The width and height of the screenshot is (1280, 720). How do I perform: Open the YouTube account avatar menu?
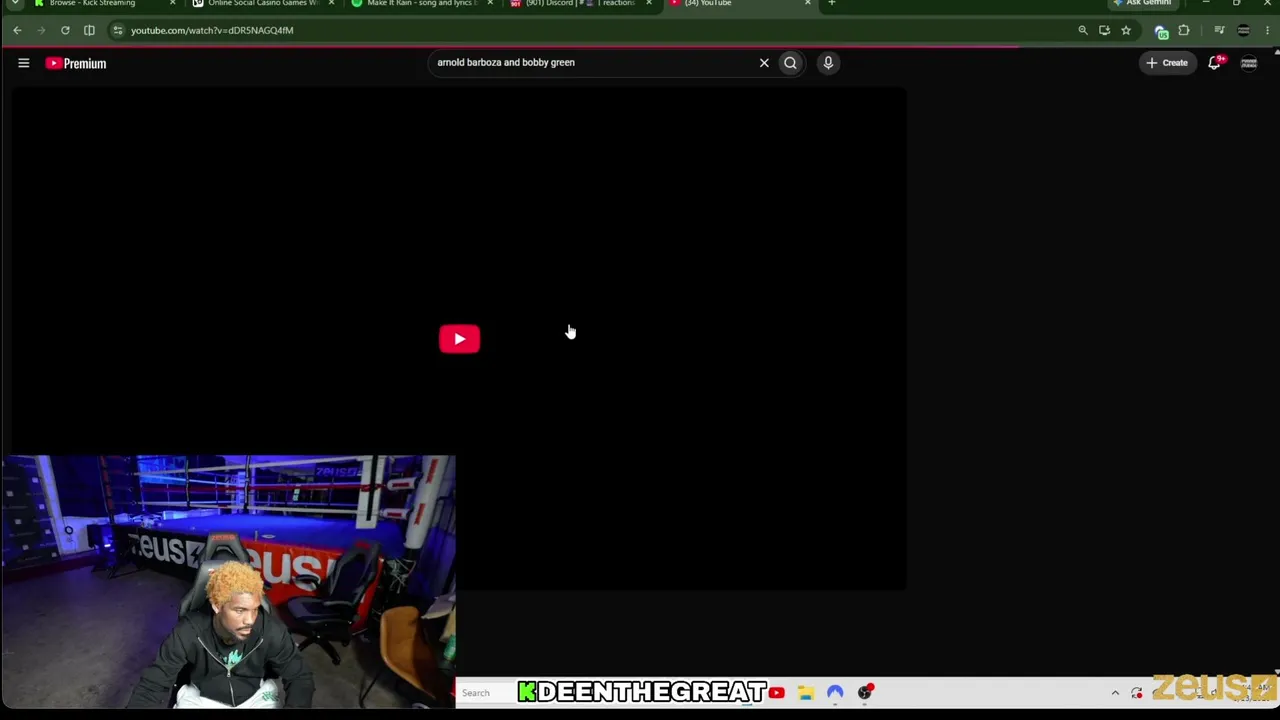coord(1249,63)
